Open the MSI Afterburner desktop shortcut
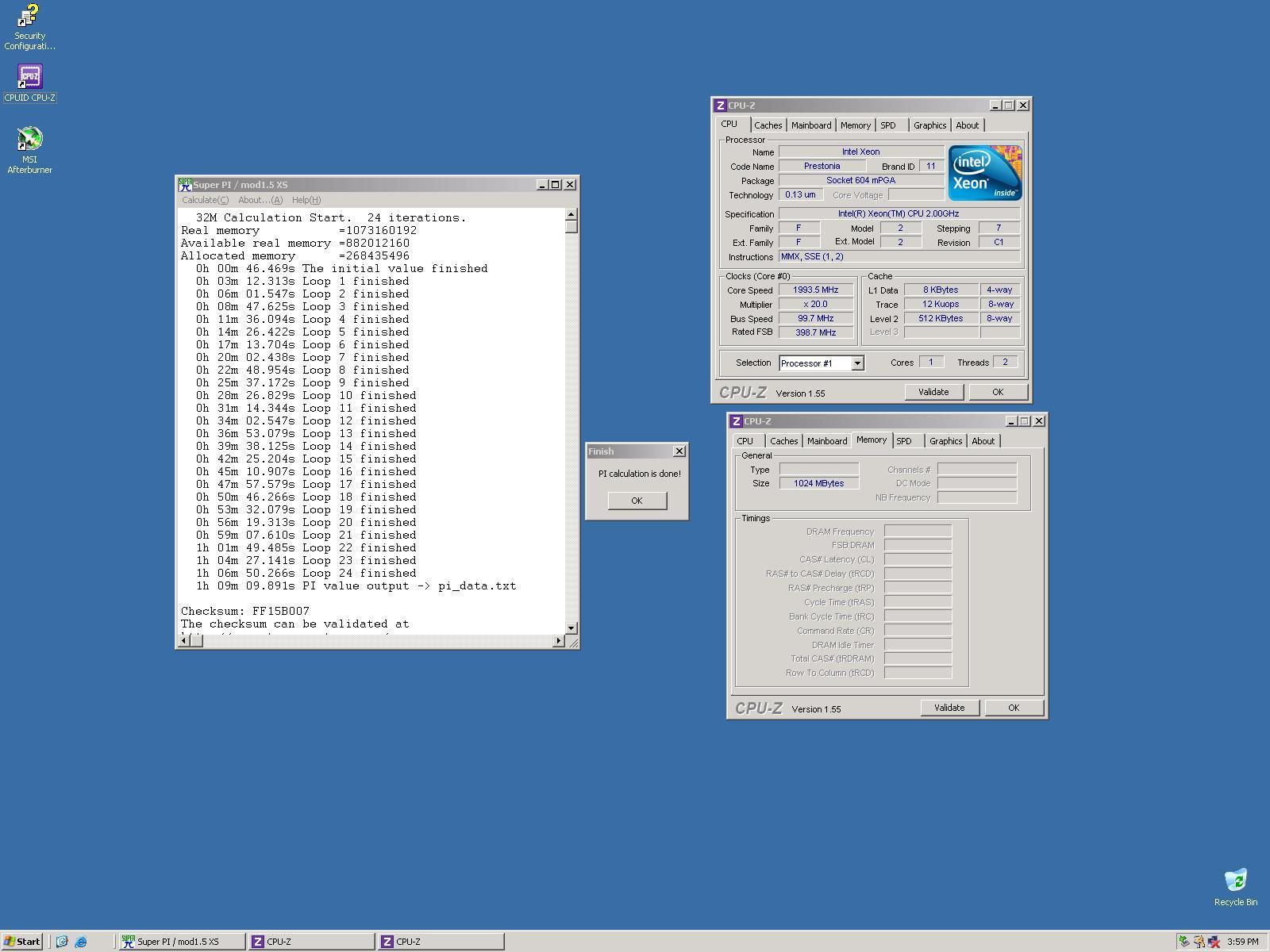1270x952 pixels. (29, 150)
